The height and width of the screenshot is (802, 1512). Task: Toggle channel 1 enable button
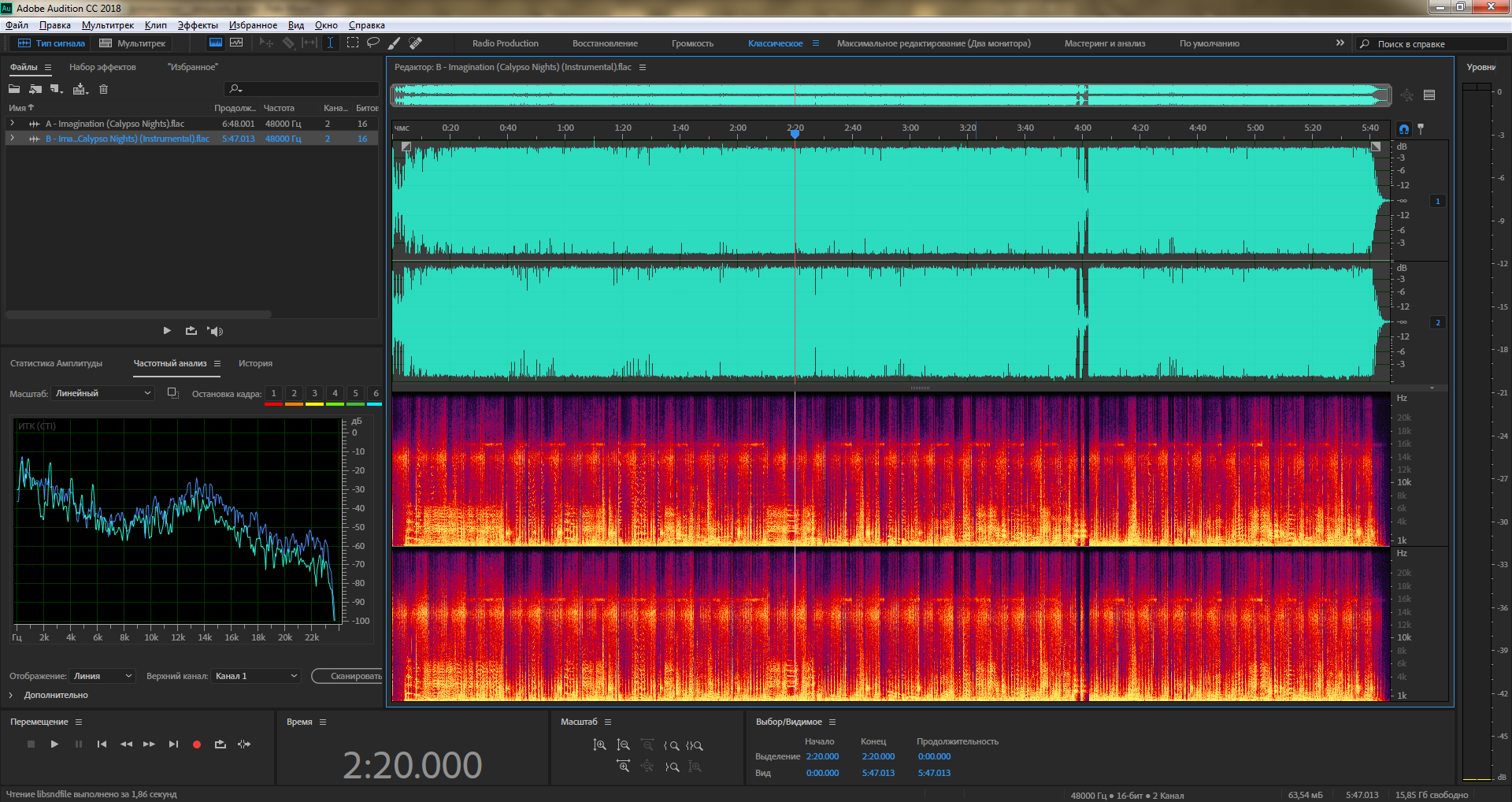[x=1438, y=202]
